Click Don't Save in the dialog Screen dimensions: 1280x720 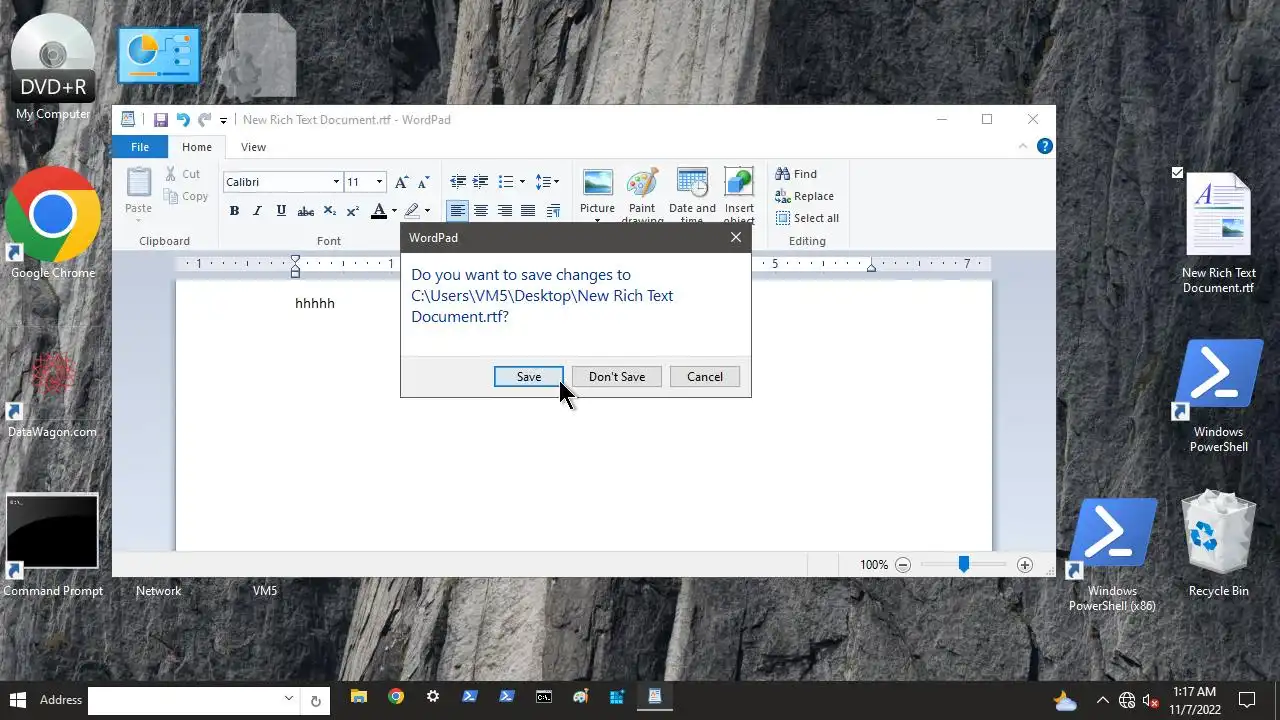click(617, 377)
